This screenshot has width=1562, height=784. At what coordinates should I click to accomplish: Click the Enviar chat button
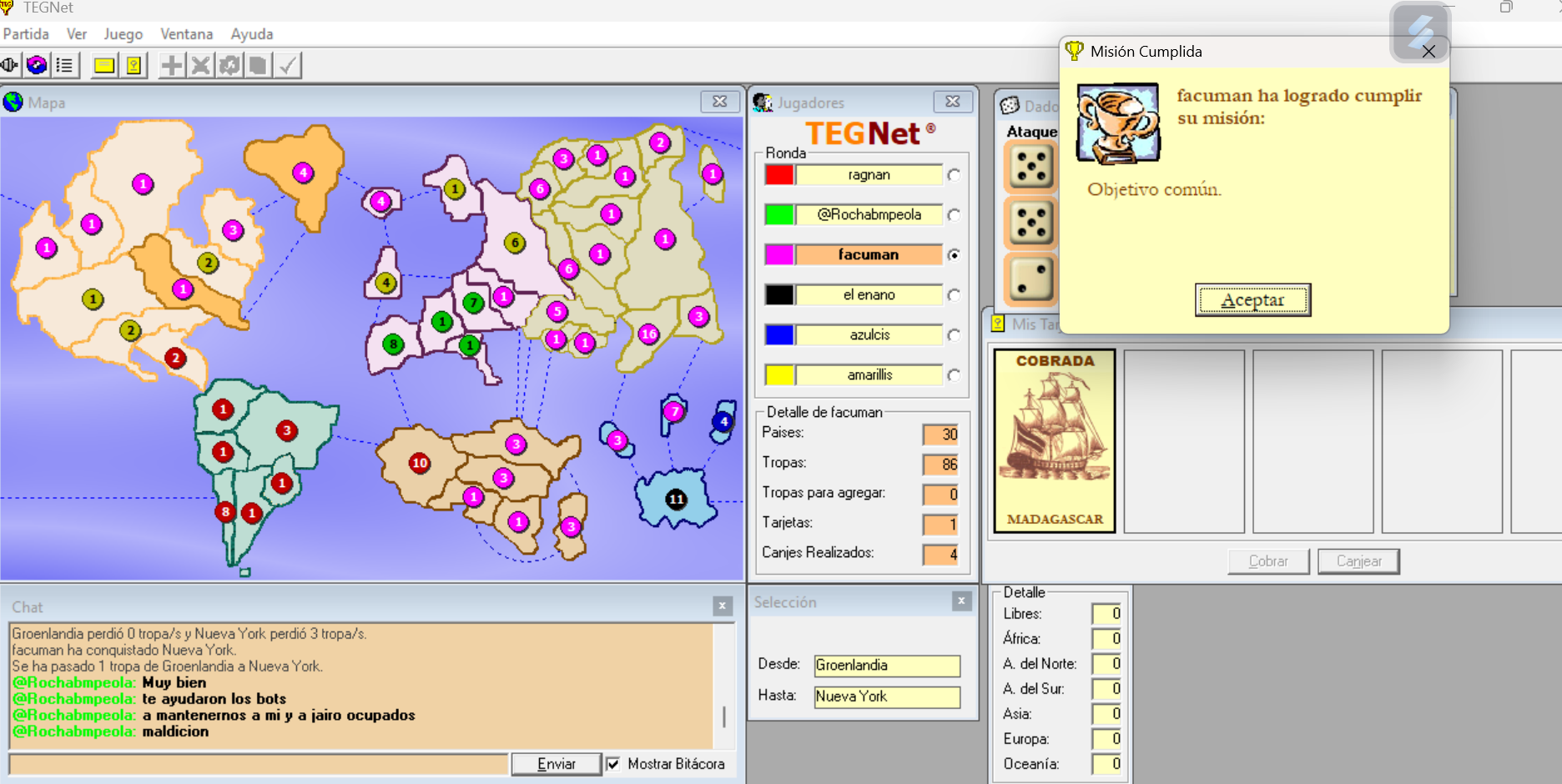[x=557, y=764]
